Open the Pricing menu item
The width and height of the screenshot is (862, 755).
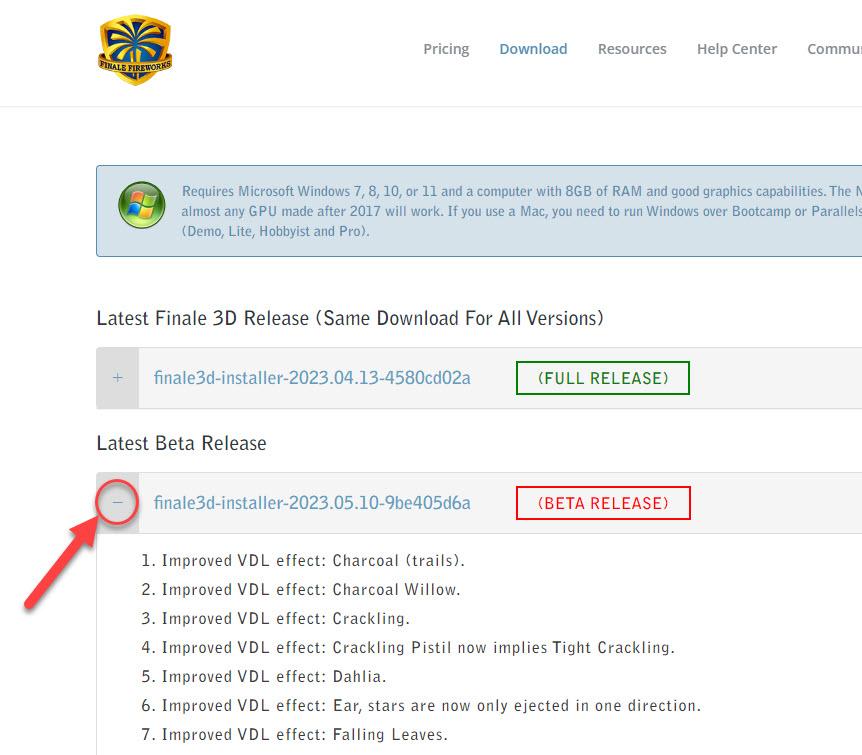point(446,49)
